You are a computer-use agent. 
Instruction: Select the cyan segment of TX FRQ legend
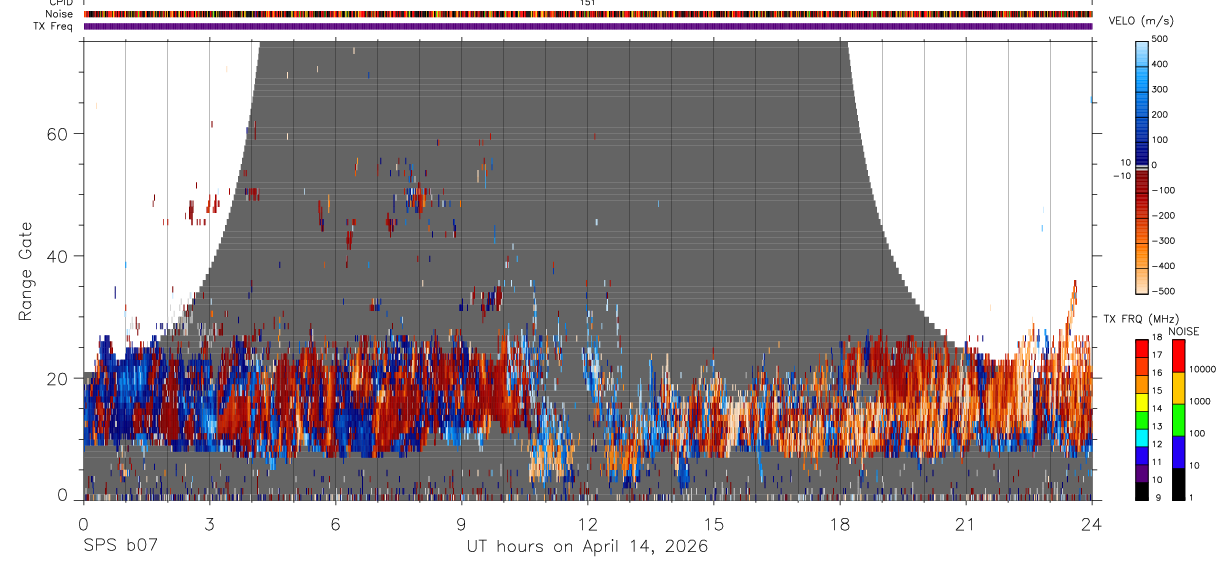coord(1141,438)
